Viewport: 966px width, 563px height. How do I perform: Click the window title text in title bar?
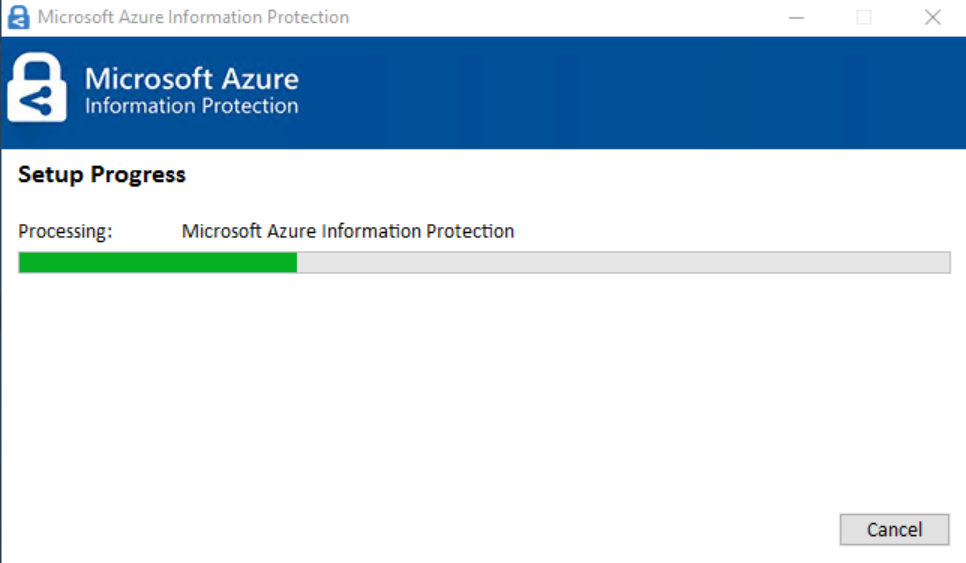pos(193,18)
